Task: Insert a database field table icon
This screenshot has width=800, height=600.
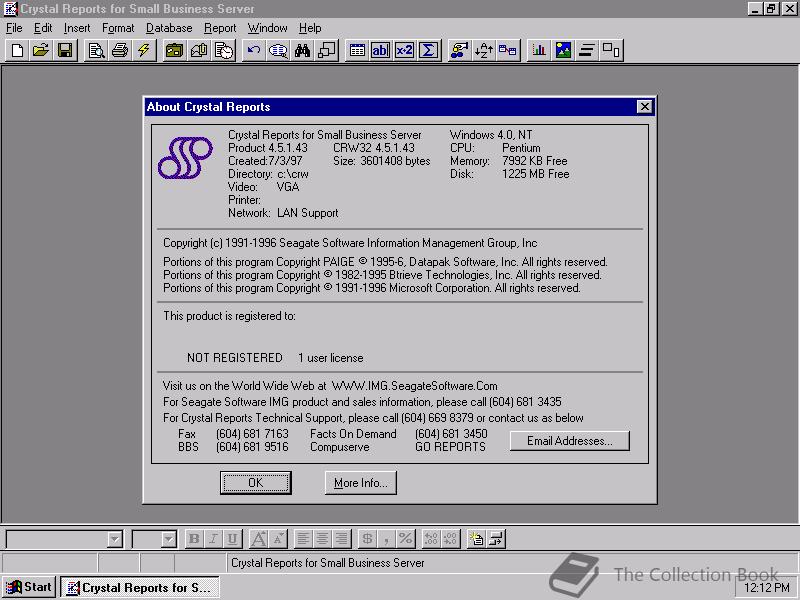Action: 357,51
